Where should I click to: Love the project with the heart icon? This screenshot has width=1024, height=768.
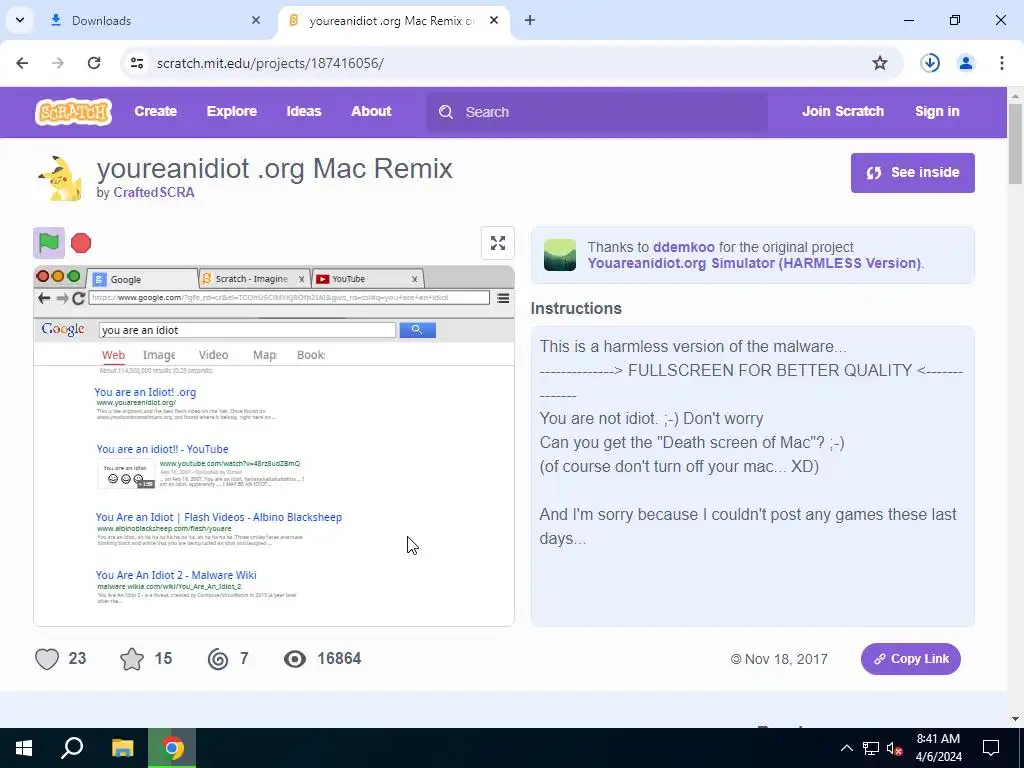coord(47,659)
